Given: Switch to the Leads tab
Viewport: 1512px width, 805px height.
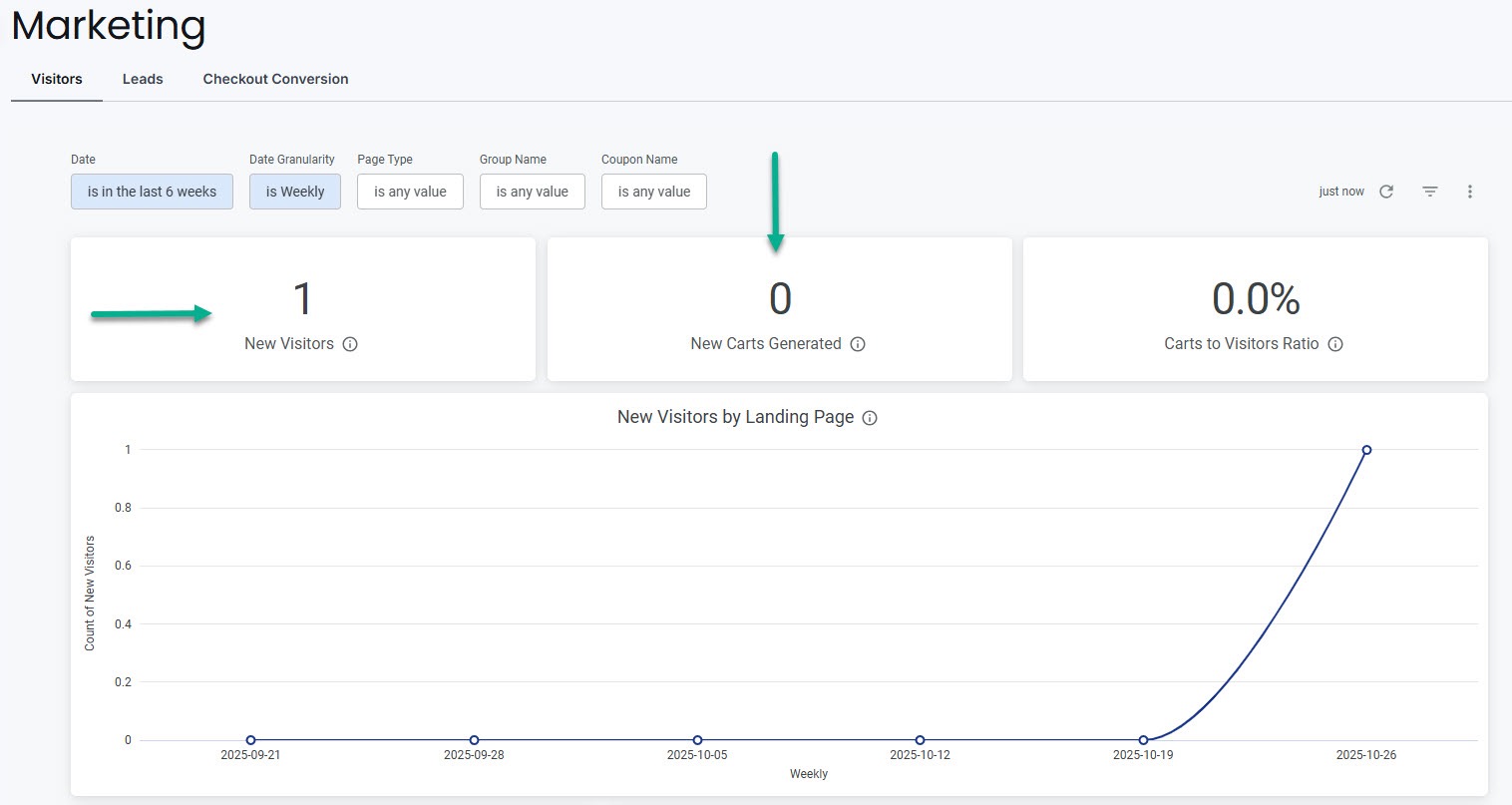Looking at the screenshot, I should (x=143, y=79).
